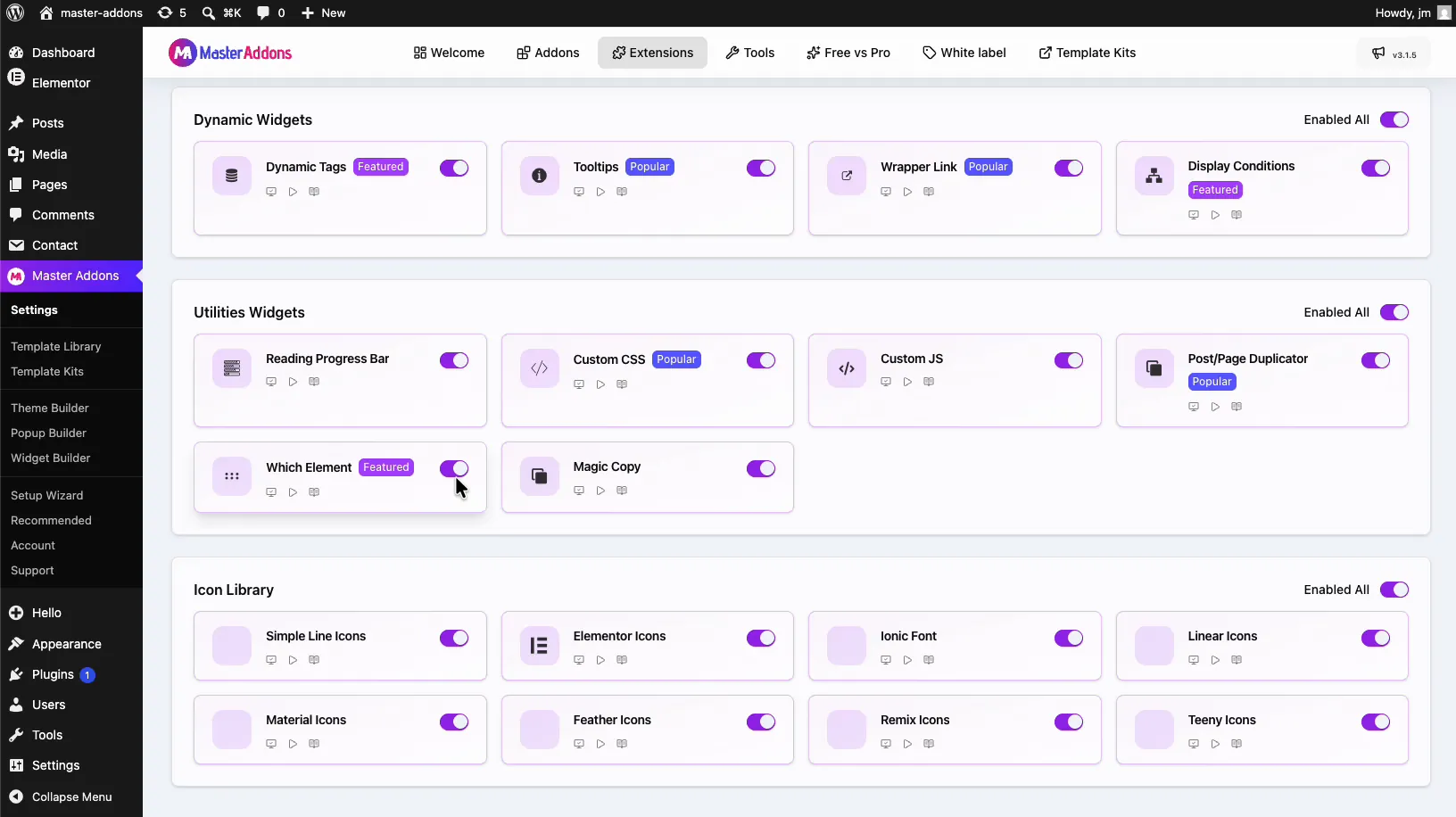Click Collapse Menu button
The height and width of the screenshot is (817, 1456).
(71, 796)
